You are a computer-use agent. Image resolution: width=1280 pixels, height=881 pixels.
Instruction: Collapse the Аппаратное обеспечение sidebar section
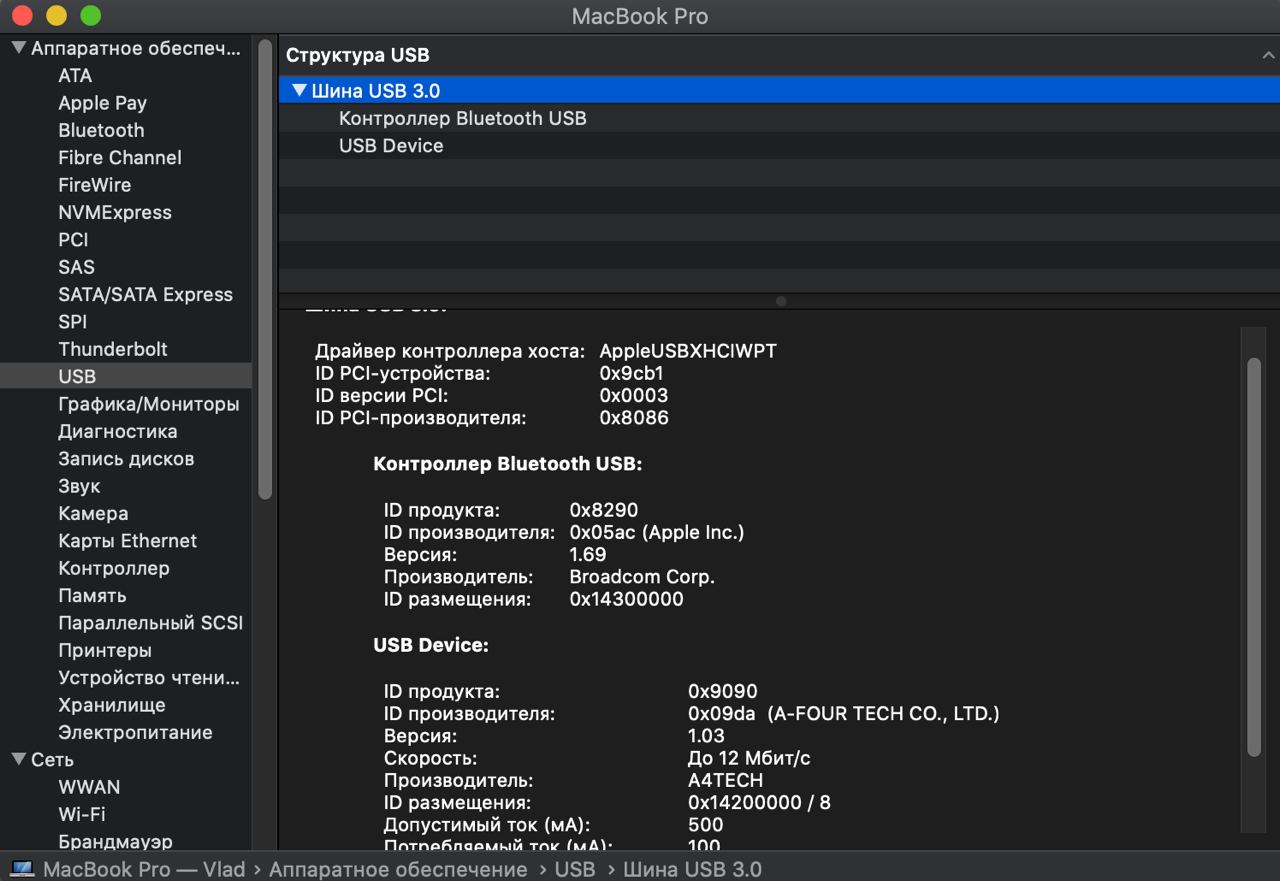pyautogui.click(x=18, y=48)
